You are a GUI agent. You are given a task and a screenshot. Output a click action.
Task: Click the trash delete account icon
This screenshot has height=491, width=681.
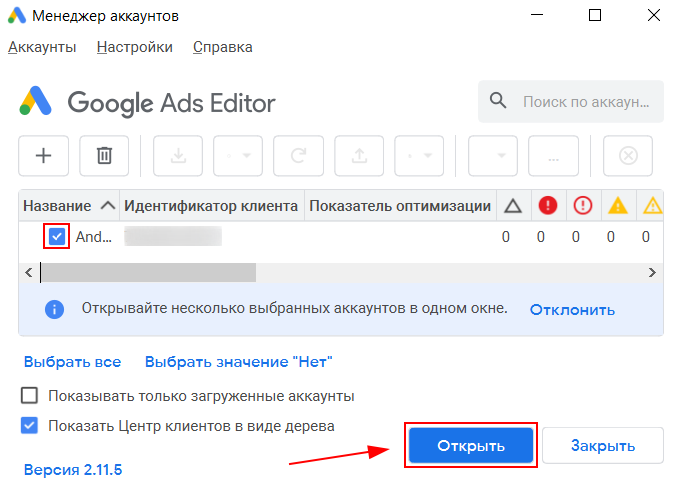coord(104,155)
